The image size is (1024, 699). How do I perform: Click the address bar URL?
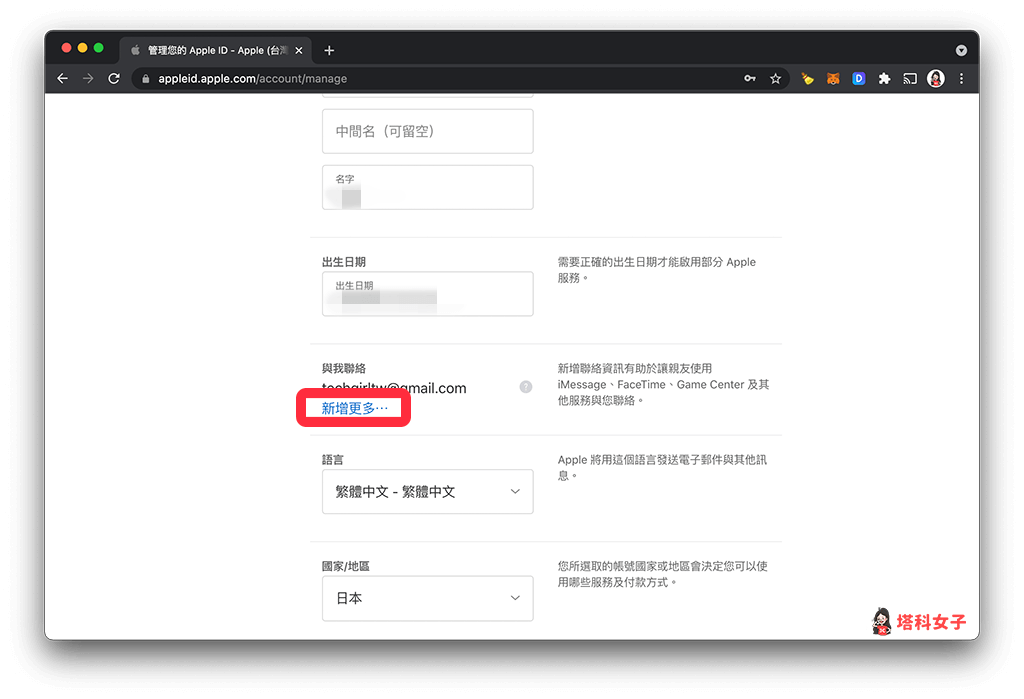(x=253, y=78)
